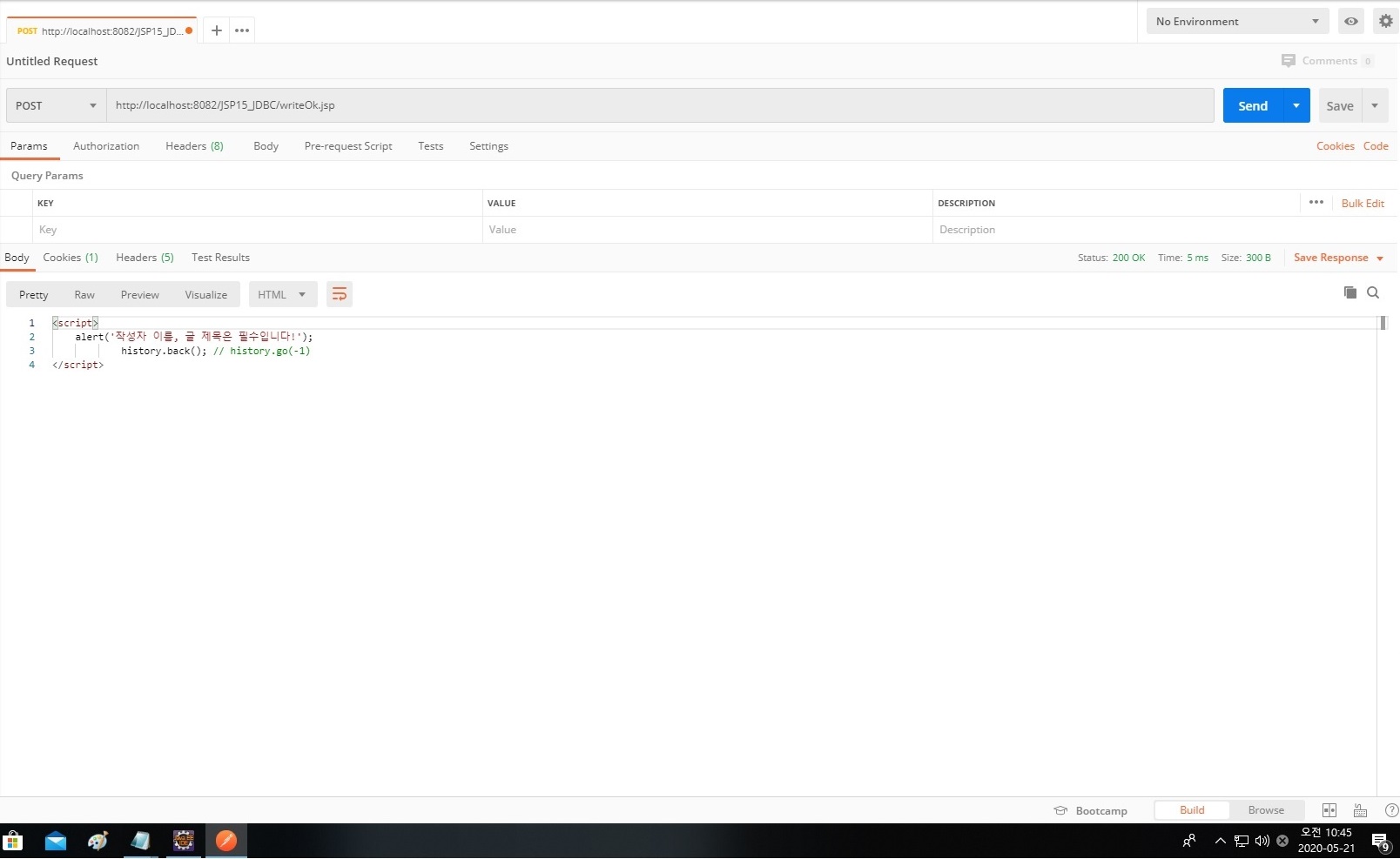Open Tests tab
The image size is (1400, 859).
point(430,146)
